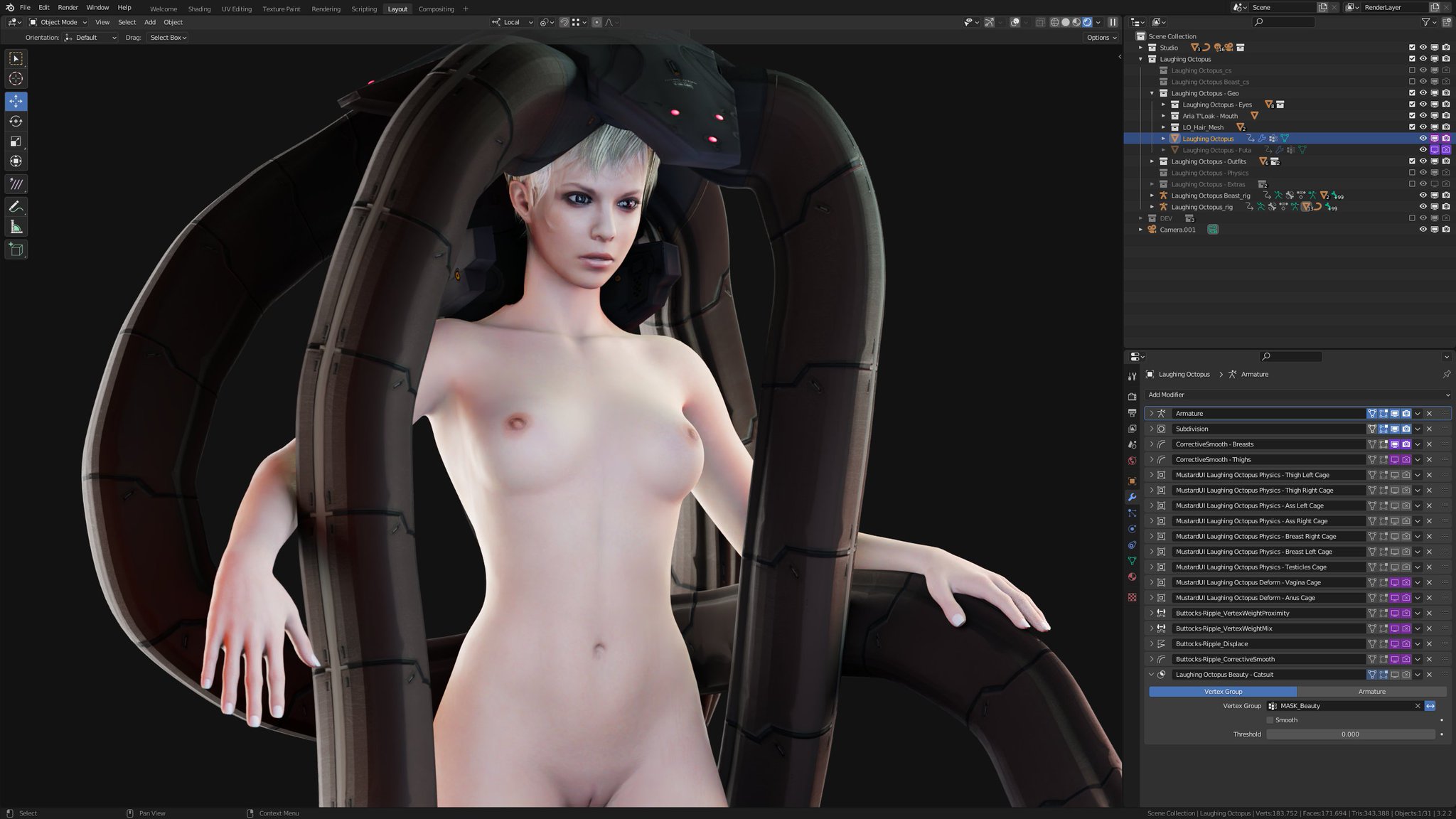The image size is (1456, 819).
Task: Choose the Add Cube tool
Action: 16,250
